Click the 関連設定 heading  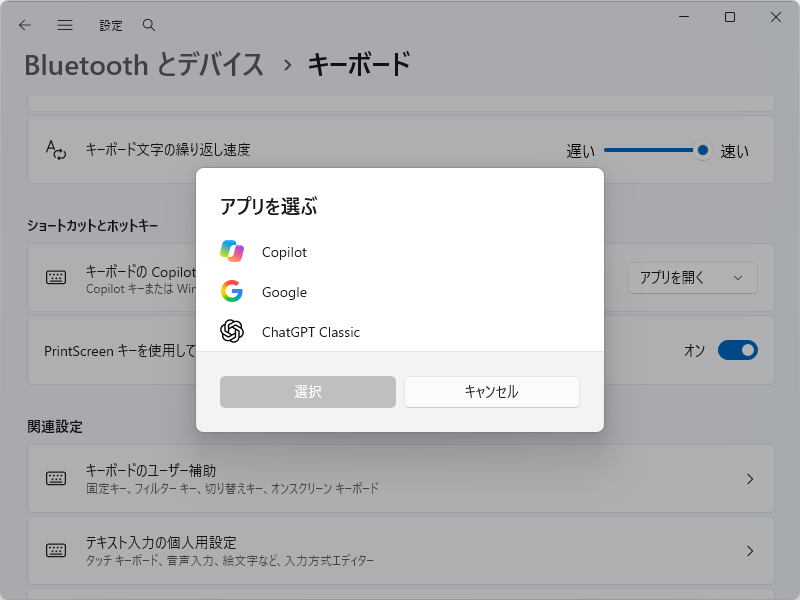click(55, 427)
